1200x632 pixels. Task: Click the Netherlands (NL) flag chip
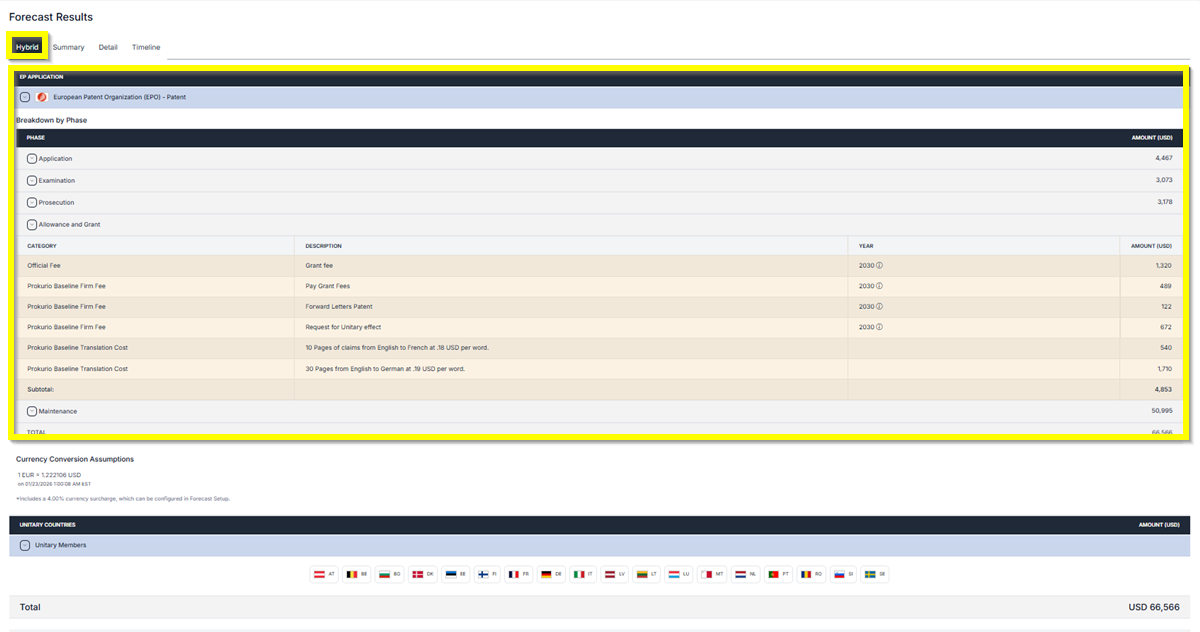tap(745, 575)
